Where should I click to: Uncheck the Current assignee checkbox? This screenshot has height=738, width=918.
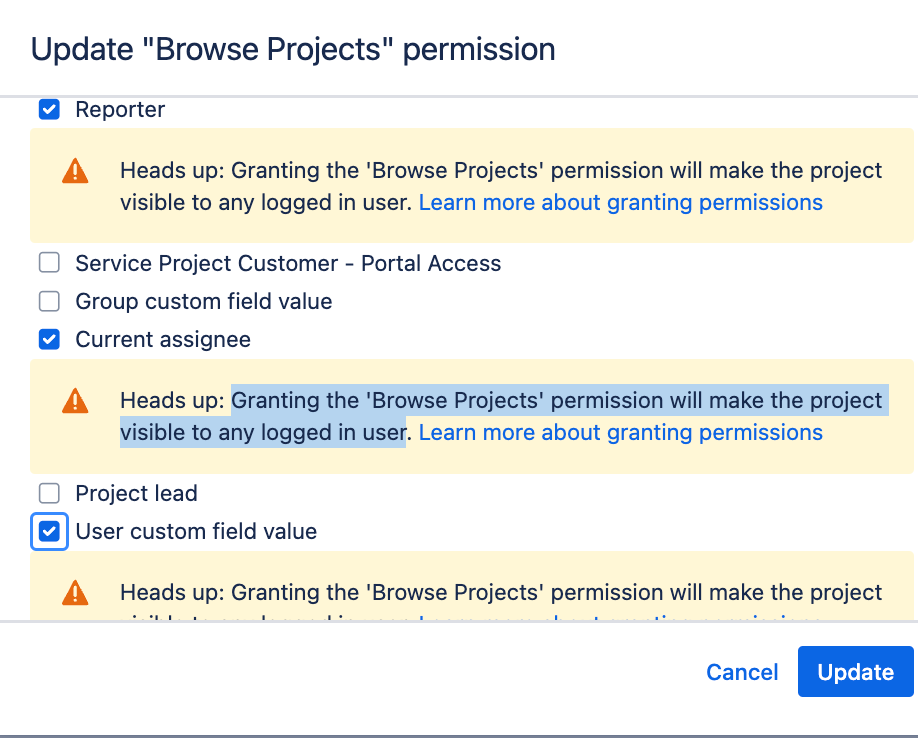coord(49,340)
